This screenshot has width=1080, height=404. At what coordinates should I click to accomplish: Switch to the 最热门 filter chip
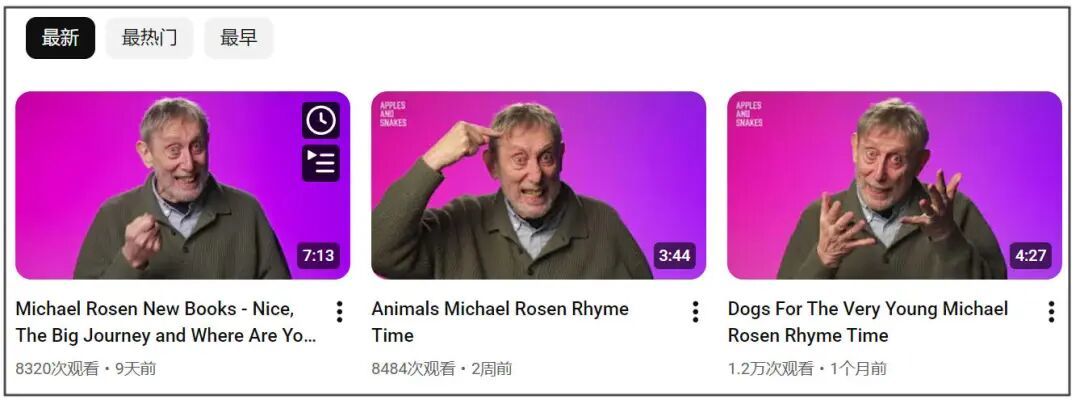[x=149, y=38]
